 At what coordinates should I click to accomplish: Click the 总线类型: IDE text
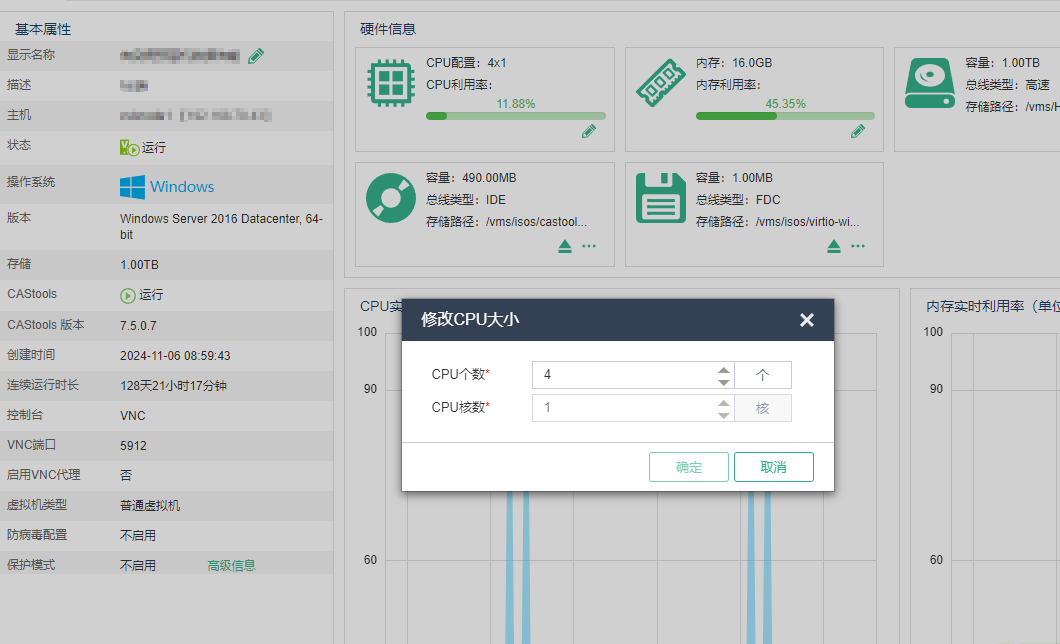[466, 200]
